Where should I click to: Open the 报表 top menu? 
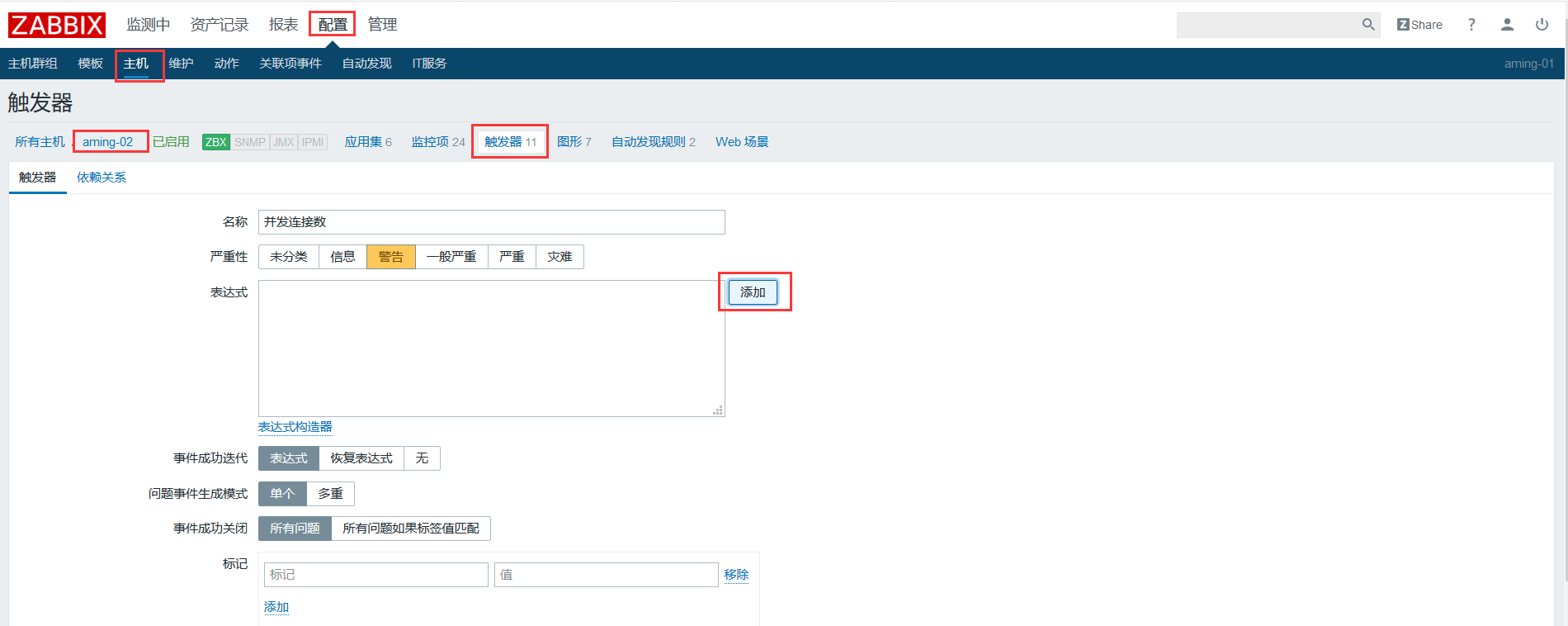(x=283, y=25)
